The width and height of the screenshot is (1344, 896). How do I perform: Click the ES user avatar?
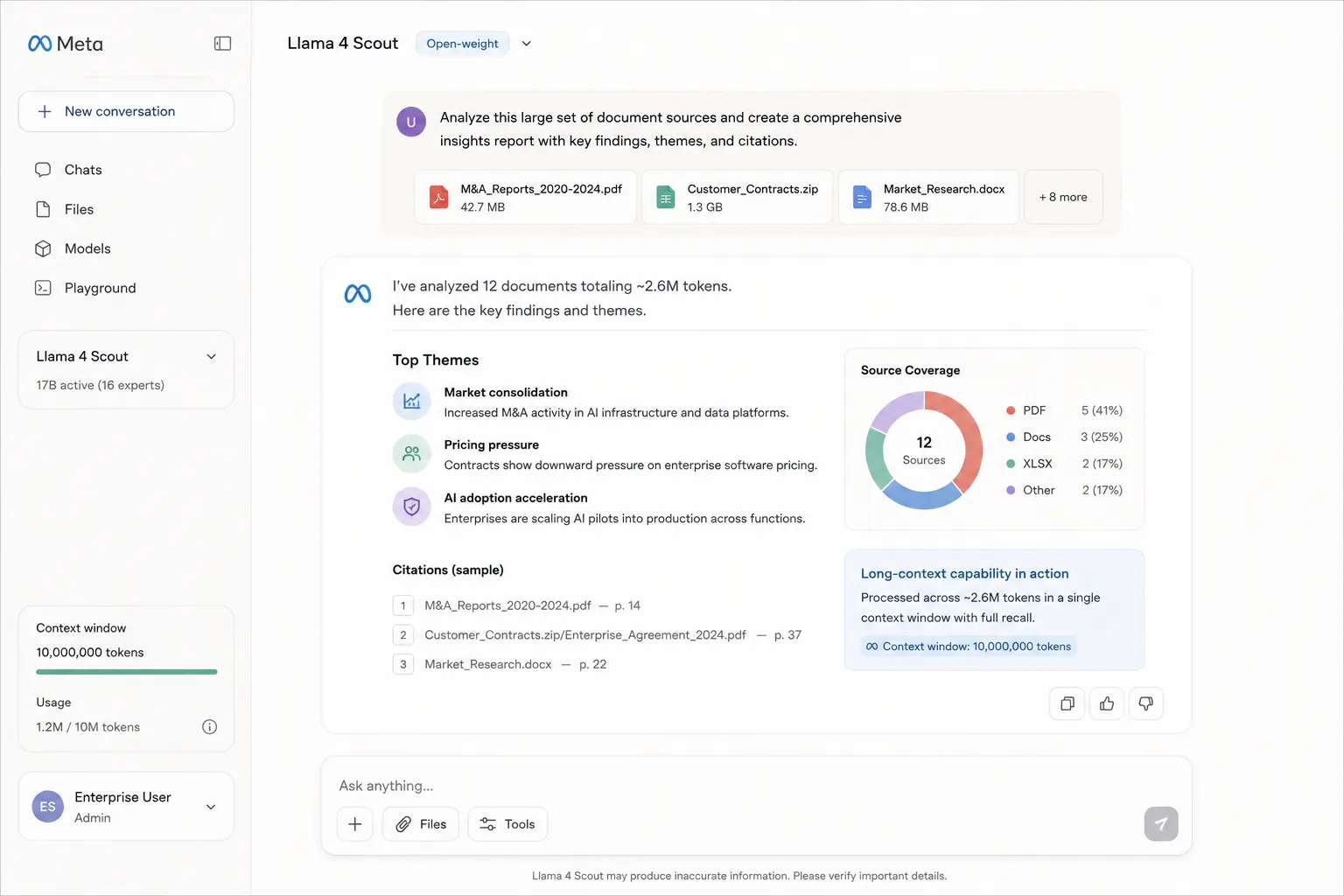[x=47, y=807]
